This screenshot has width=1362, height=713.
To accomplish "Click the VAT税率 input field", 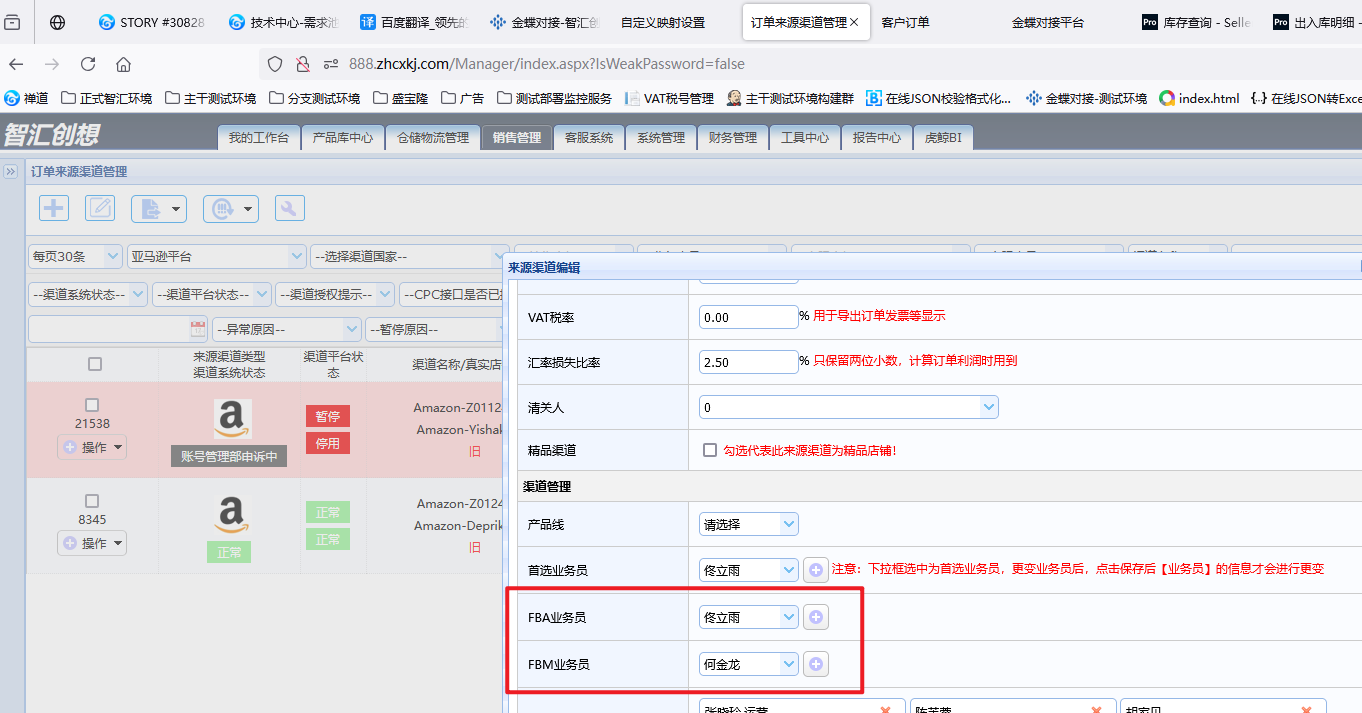I will coord(748,317).
